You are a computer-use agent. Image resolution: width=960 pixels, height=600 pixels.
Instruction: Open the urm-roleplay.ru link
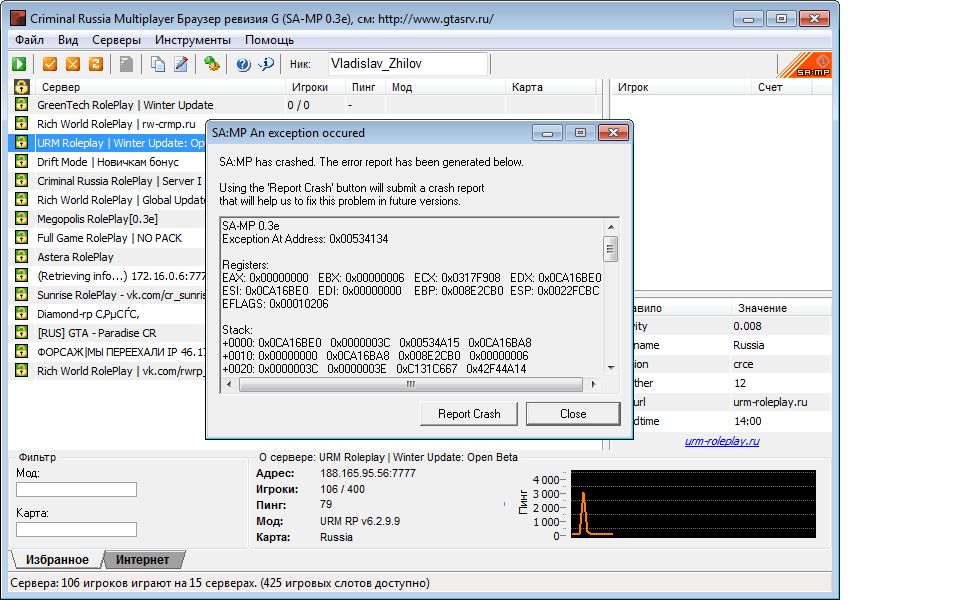pyautogui.click(x=722, y=441)
